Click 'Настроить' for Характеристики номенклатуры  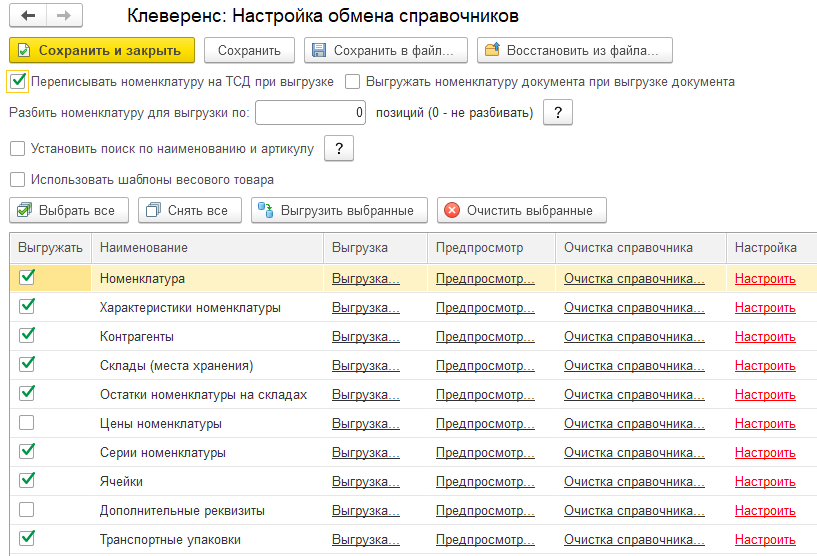coord(765,308)
